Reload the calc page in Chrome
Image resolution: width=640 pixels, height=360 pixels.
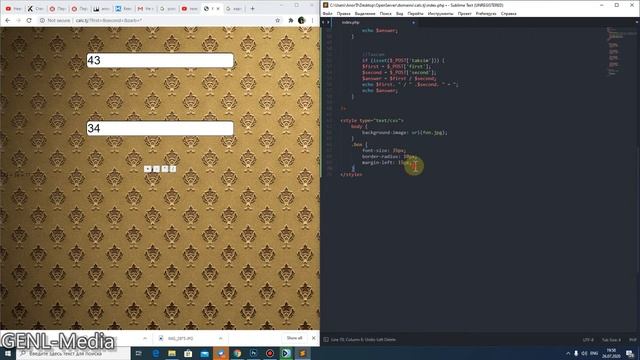pos(29,20)
